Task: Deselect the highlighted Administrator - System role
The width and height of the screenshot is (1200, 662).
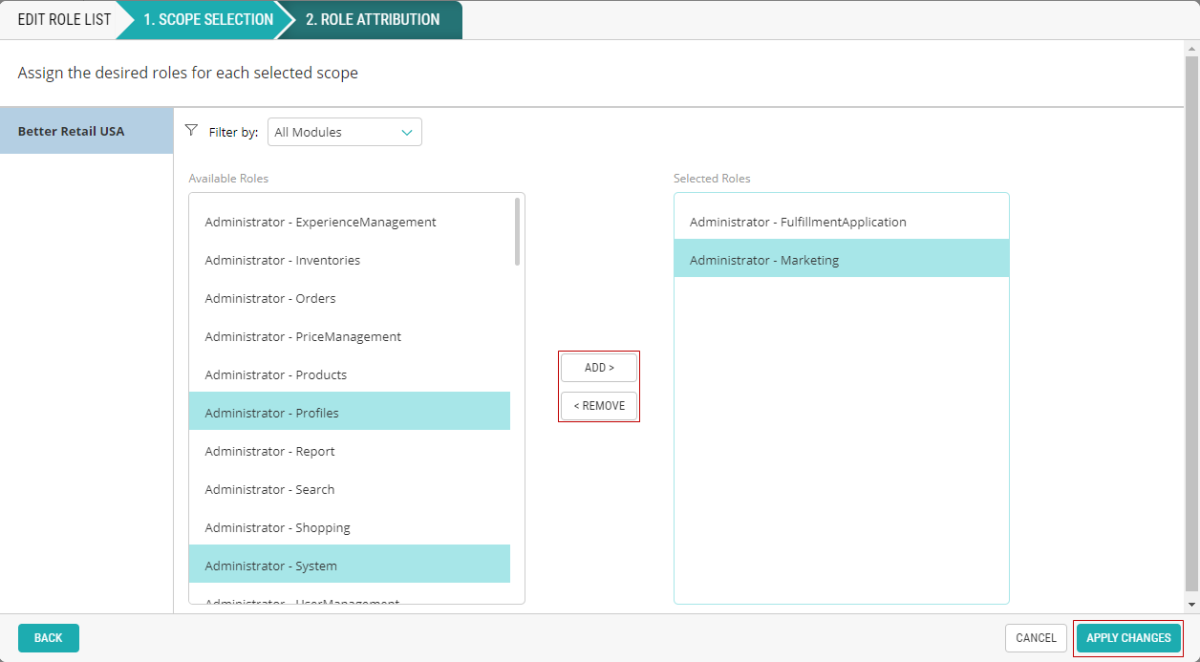Action: click(x=270, y=566)
